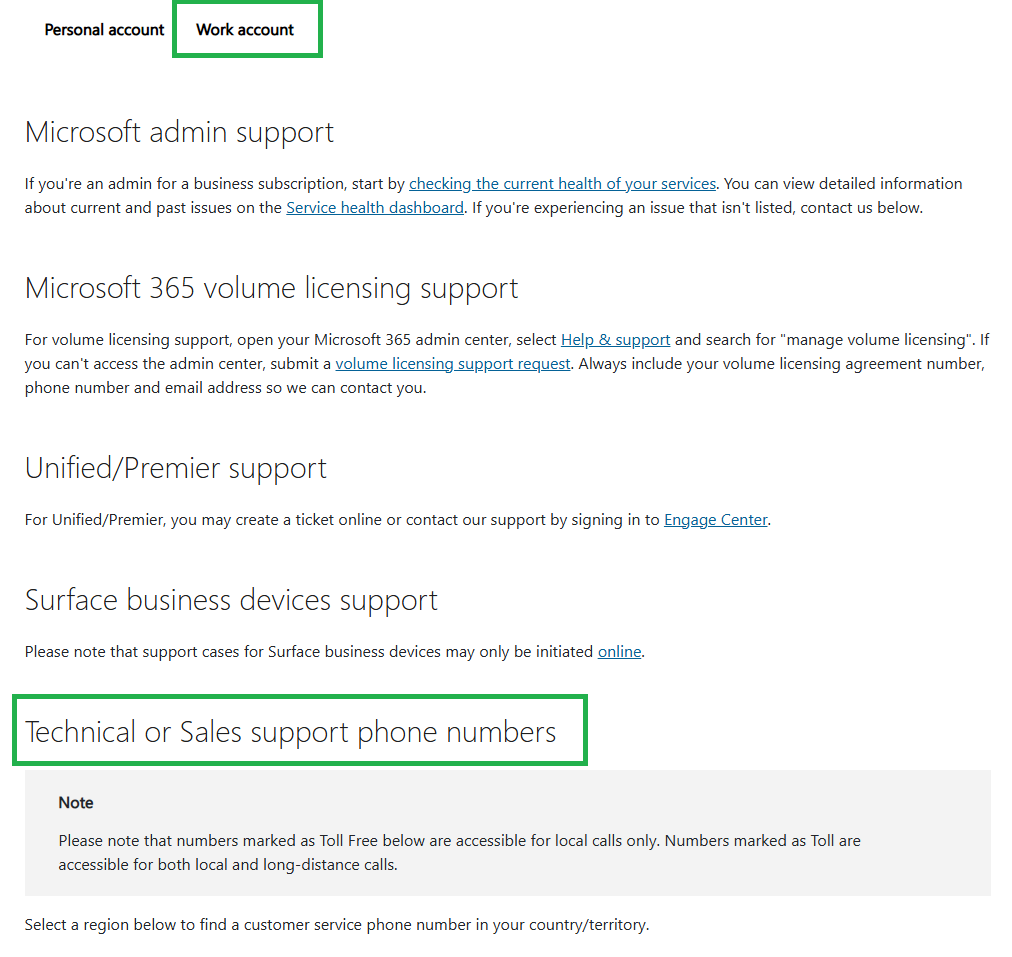
Task: Click the 'Select a region below' instruction text
Action: tap(337, 925)
